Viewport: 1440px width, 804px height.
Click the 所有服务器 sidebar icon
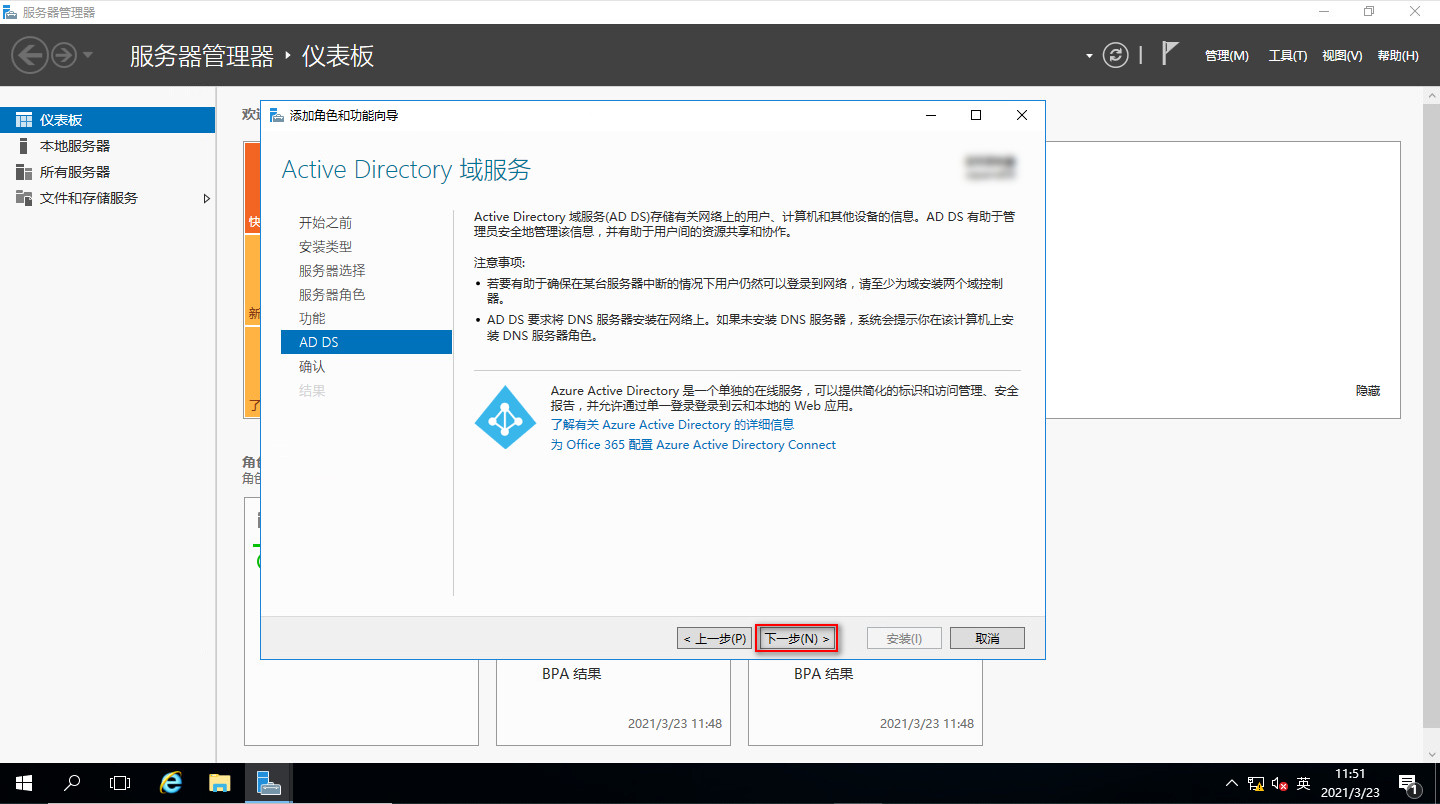coord(24,172)
